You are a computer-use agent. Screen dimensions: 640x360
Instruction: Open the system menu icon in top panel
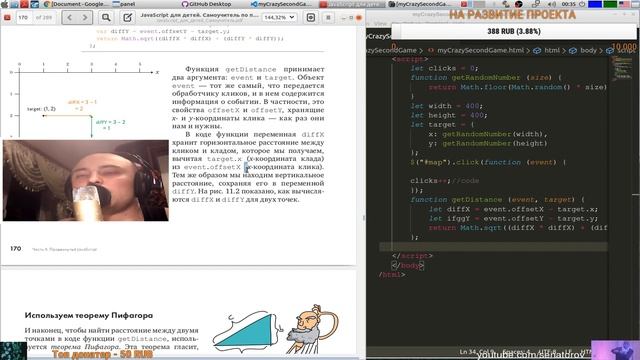(x=4, y=4)
